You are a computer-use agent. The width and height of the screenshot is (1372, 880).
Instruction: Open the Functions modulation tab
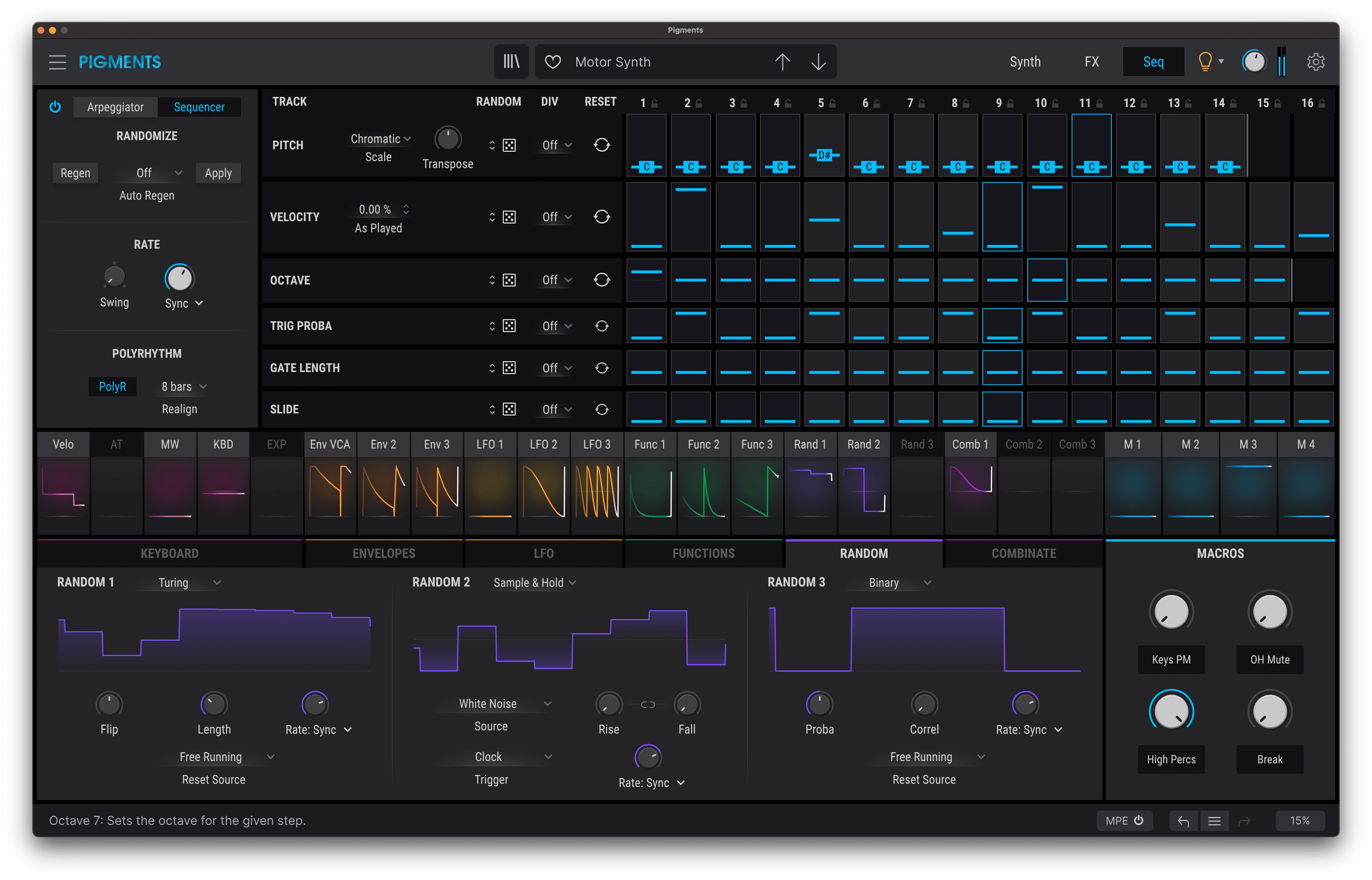point(704,553)
